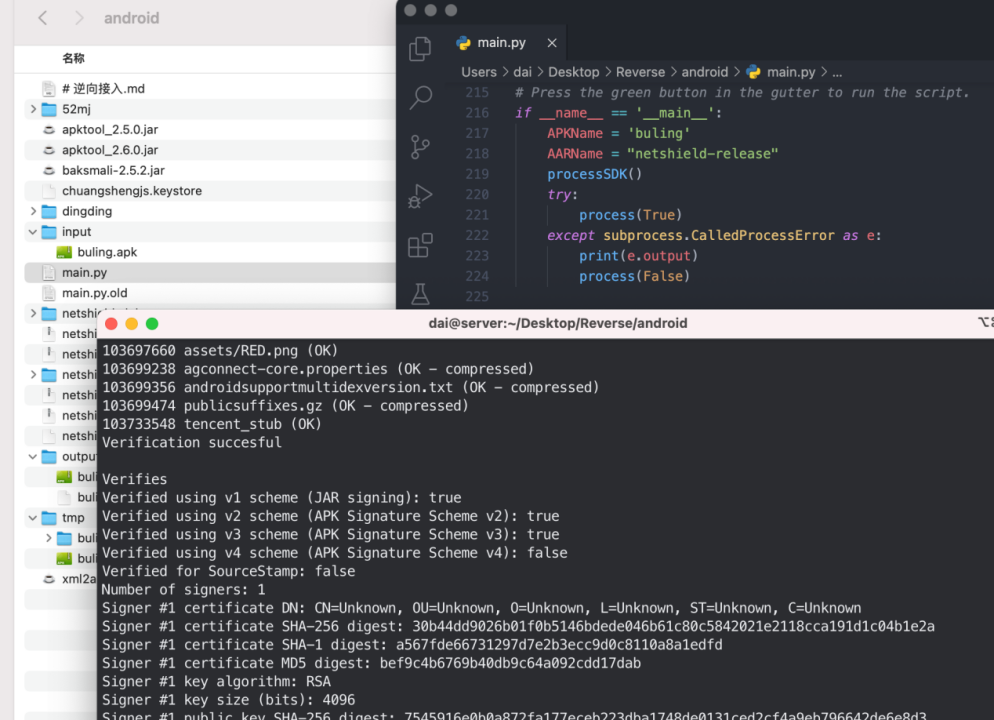
Task: Click the 'netshield-release' string in editor
Action: coord(702,153)
